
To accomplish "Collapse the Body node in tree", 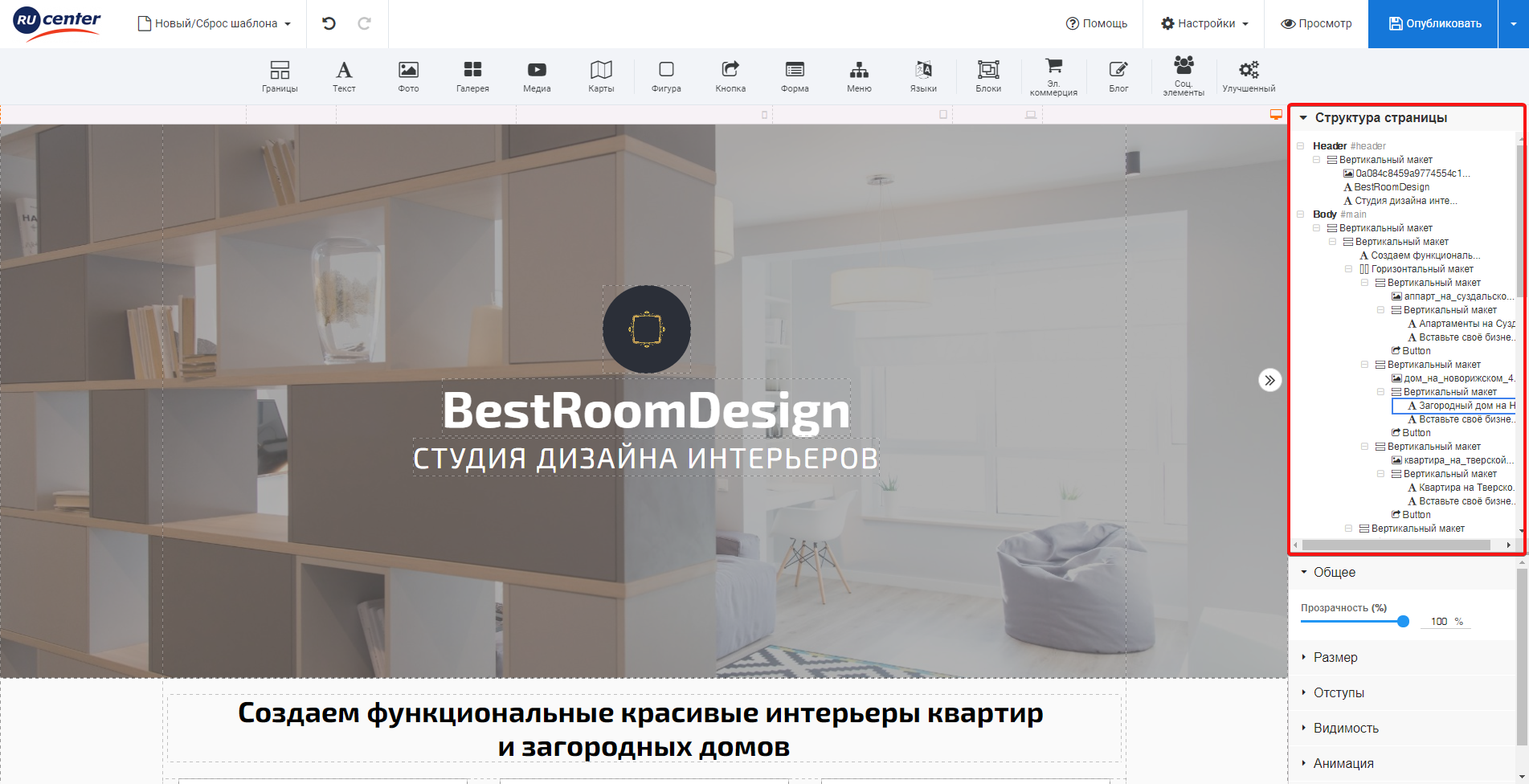I will coord(1300,214).
